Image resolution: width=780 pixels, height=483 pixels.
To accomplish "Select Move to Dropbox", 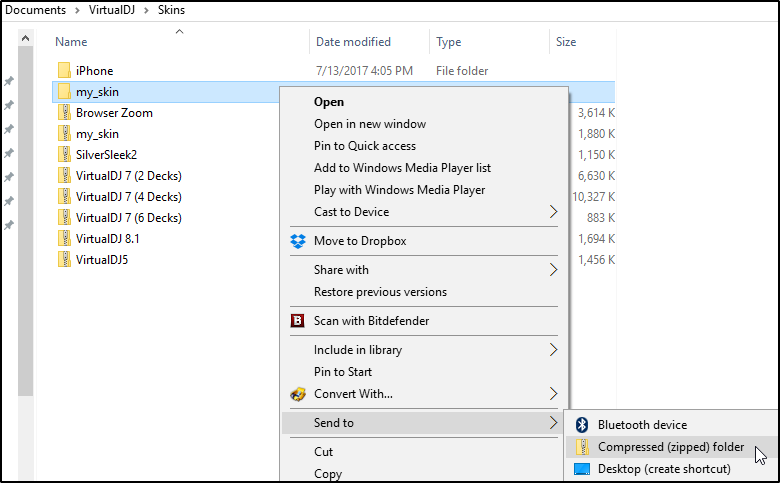I will click(x=360, y=241).
